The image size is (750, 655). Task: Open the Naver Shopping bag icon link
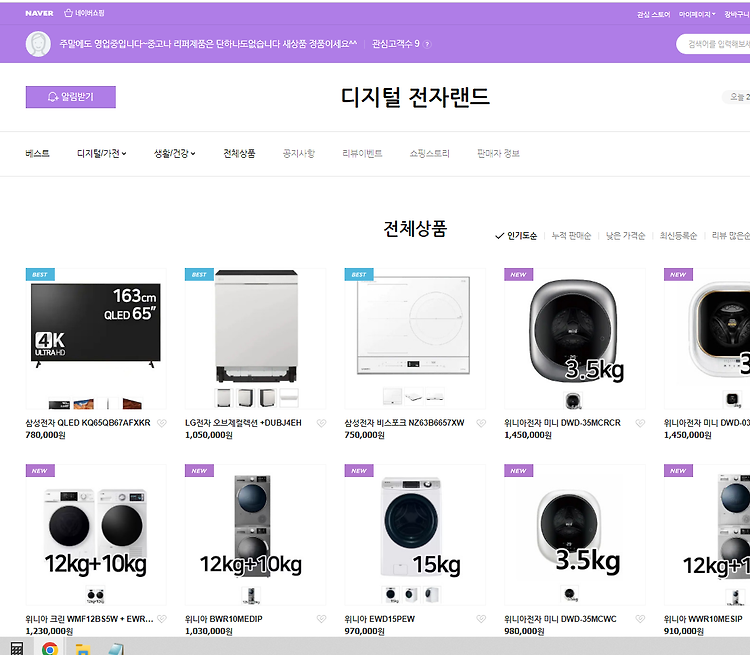84,13
